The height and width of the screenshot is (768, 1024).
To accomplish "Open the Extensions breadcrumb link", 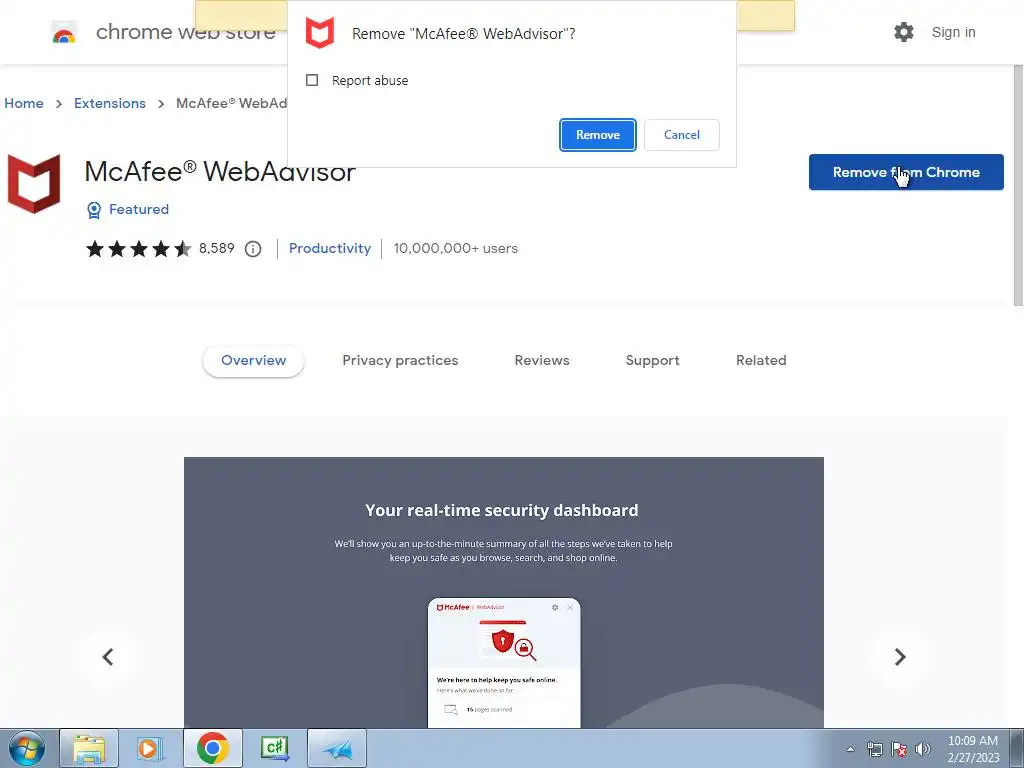I will click(110, 103).
